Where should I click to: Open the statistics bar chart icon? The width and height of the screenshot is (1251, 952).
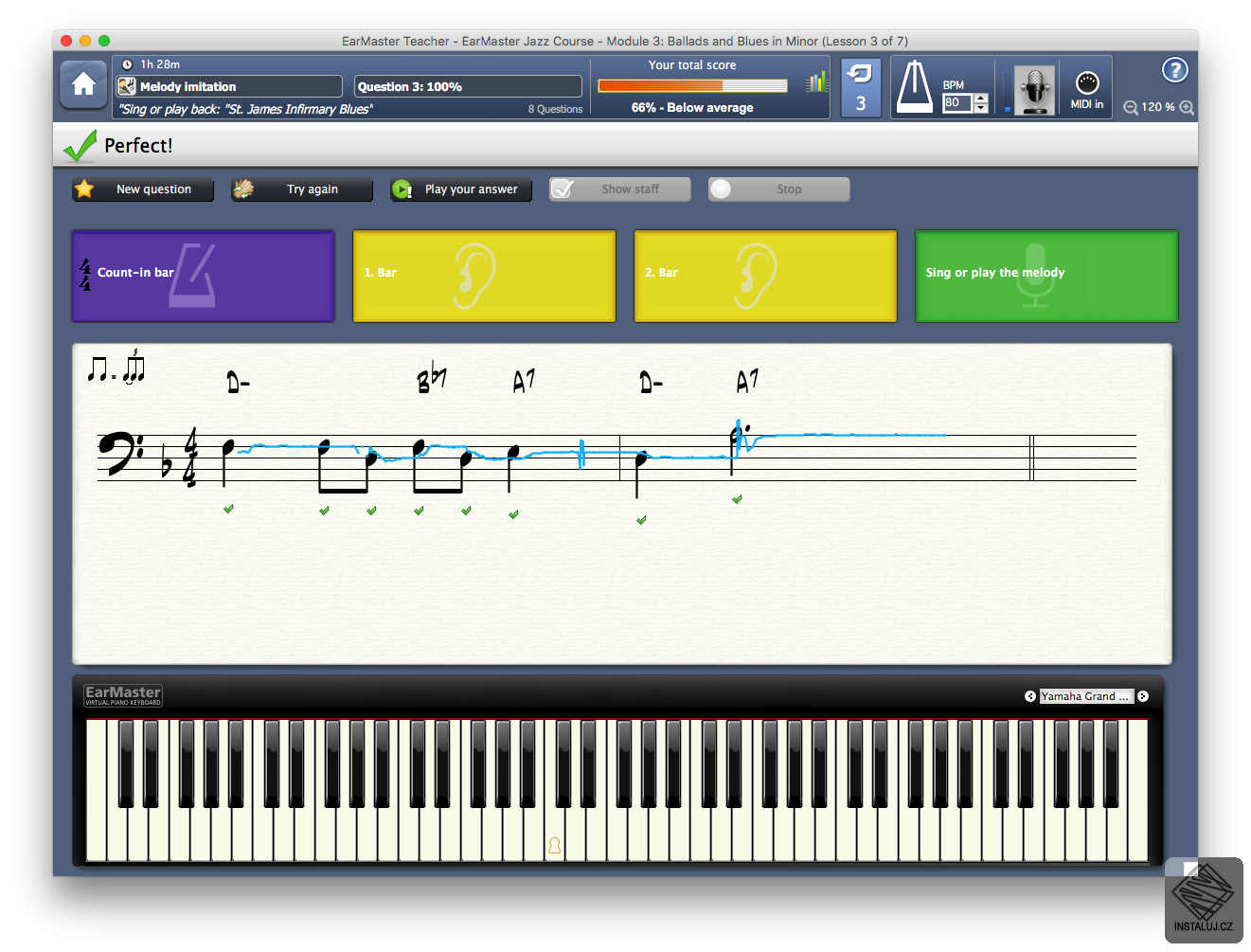pos(816,81)
